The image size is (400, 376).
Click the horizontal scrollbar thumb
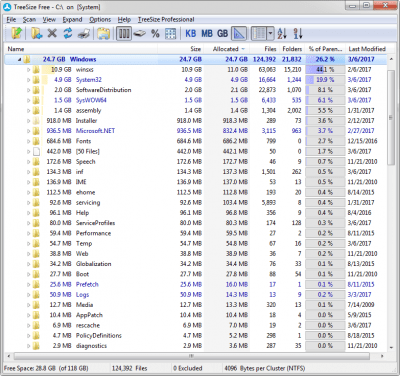pos(192,356)
